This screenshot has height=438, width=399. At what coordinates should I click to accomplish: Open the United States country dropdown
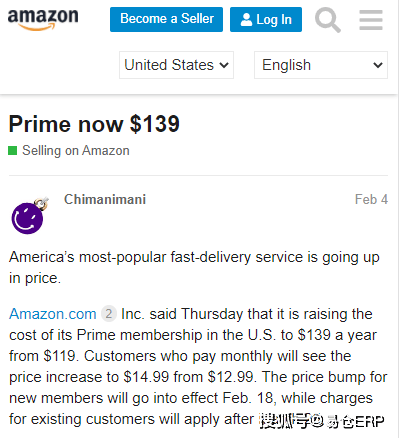(x=176, y=65)
